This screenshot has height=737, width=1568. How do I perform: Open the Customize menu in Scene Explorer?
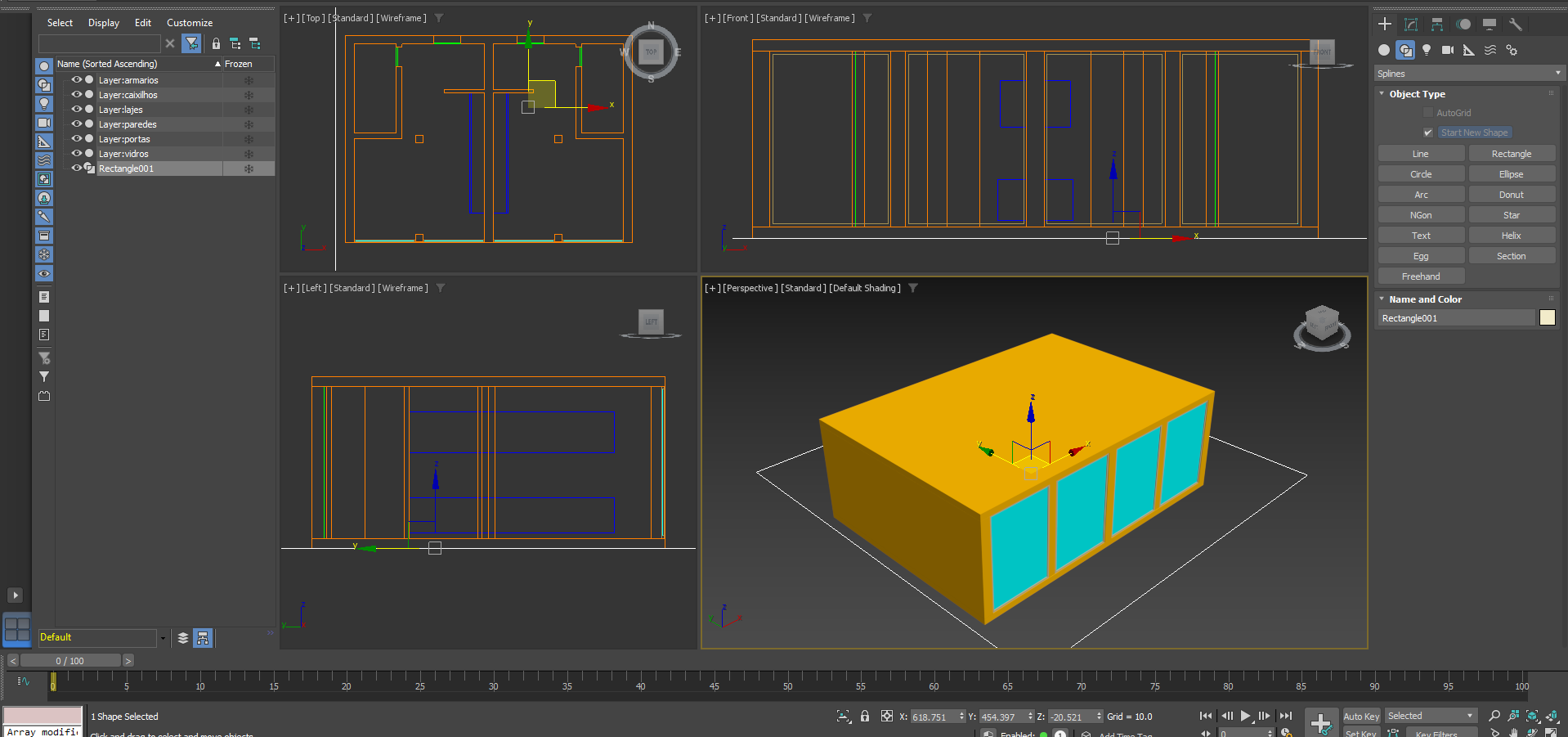[x=190, y=23]
